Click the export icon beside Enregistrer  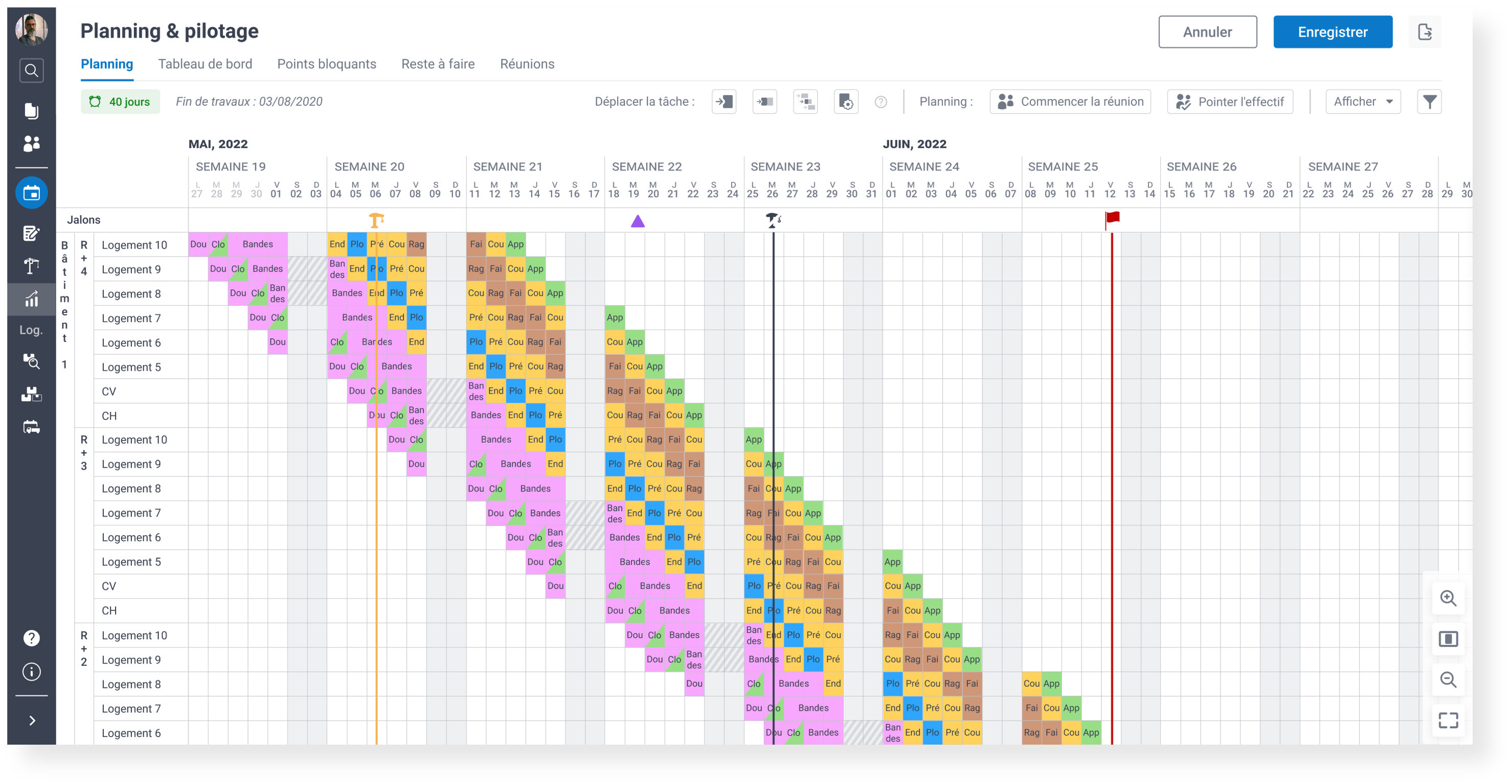(x=1425, y=32)
